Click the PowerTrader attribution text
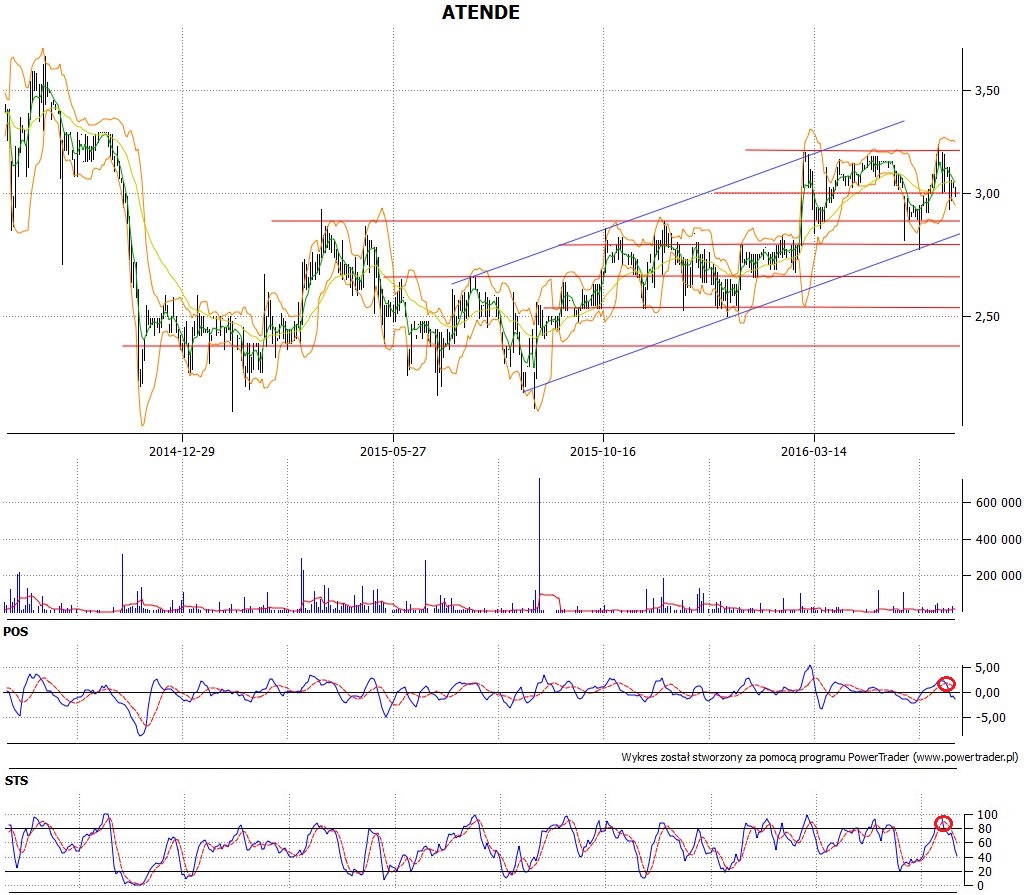Viewport: 1024px width, 895px height. pos(820,757)
